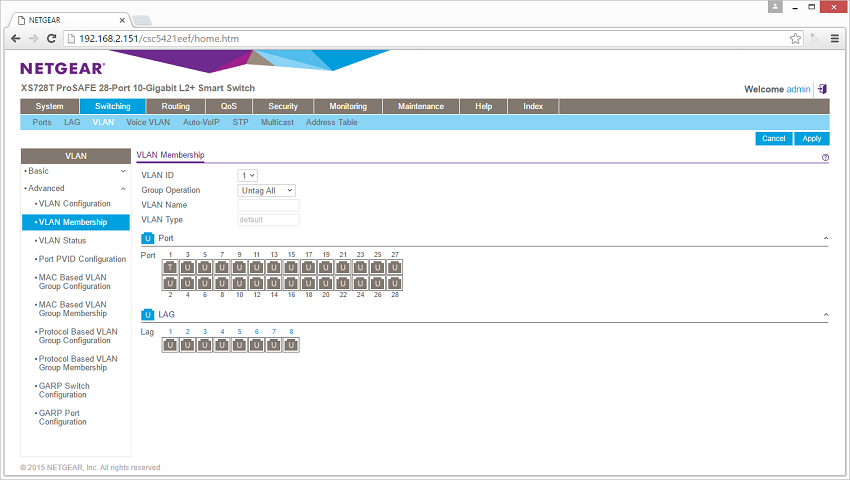Open the Help main tab

(x=484, y=106)
